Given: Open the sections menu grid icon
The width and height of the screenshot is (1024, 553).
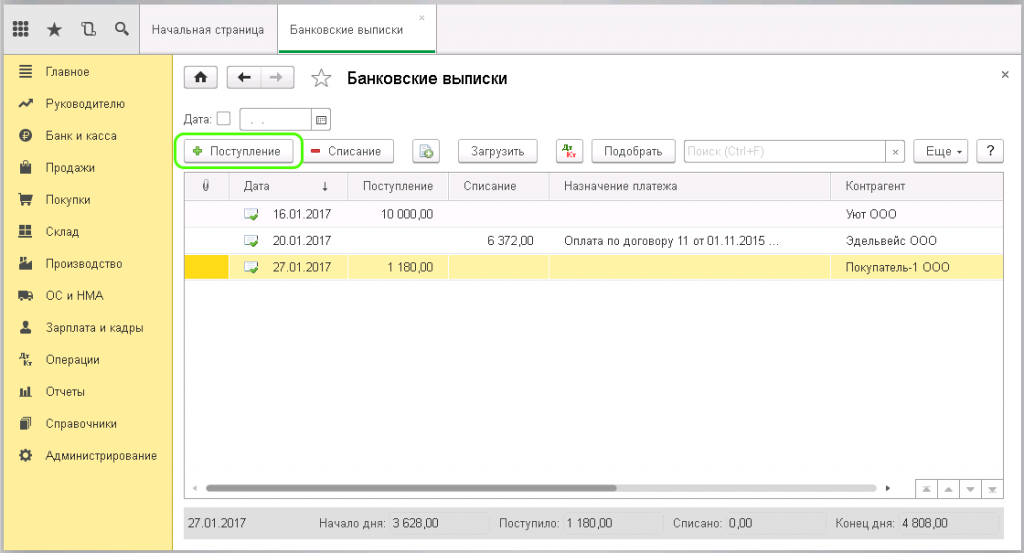Looking at the screenshot, I should [20, 29].
